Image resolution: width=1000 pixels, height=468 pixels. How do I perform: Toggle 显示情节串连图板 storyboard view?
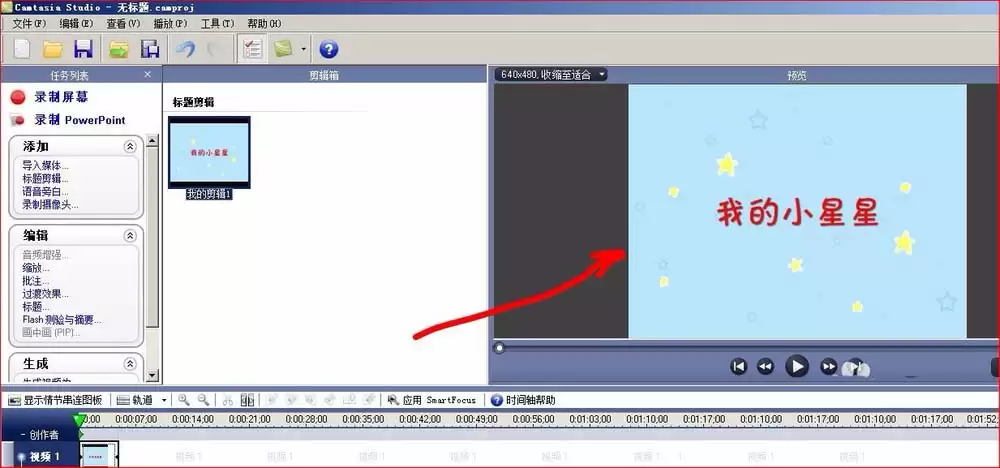tap(55, 400)
